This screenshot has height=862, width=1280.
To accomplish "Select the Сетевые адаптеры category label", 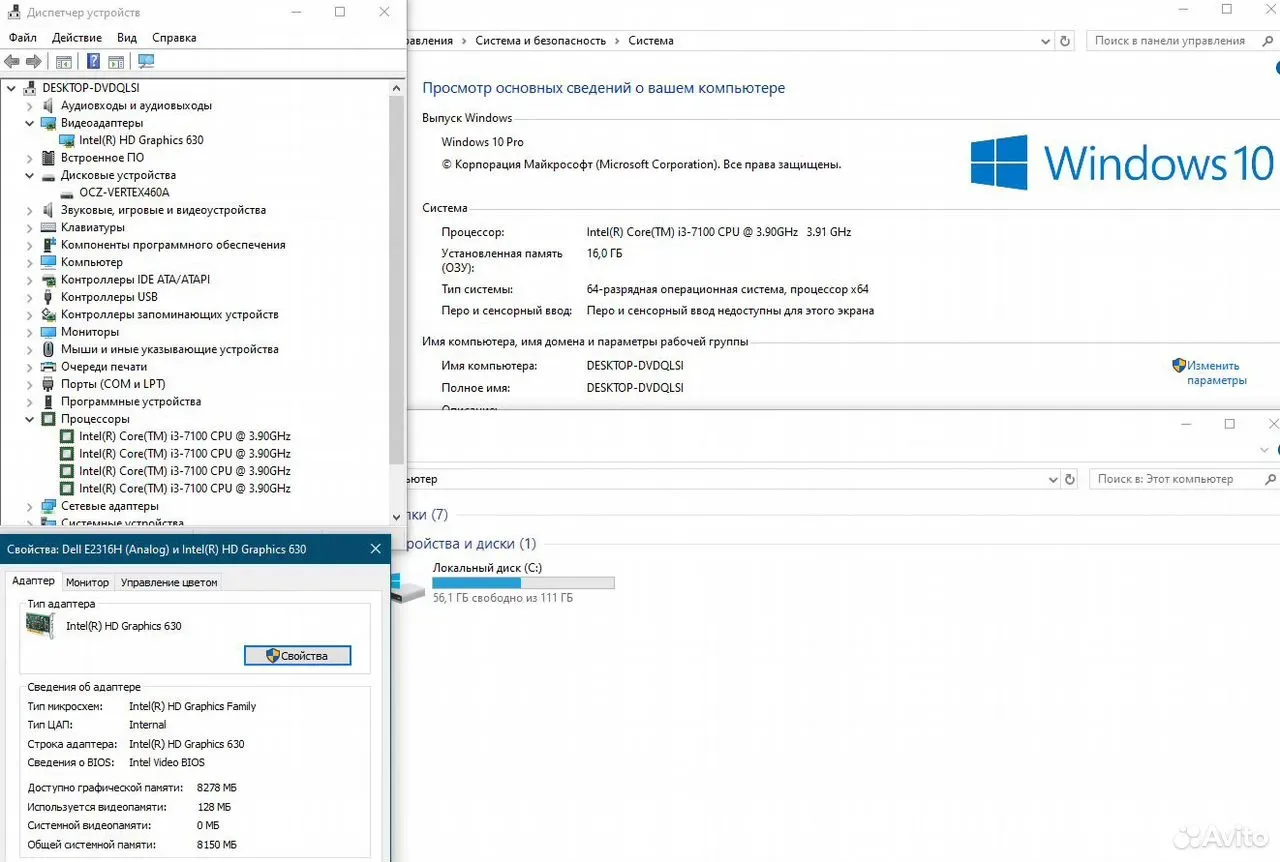I will tap(110, 506).
